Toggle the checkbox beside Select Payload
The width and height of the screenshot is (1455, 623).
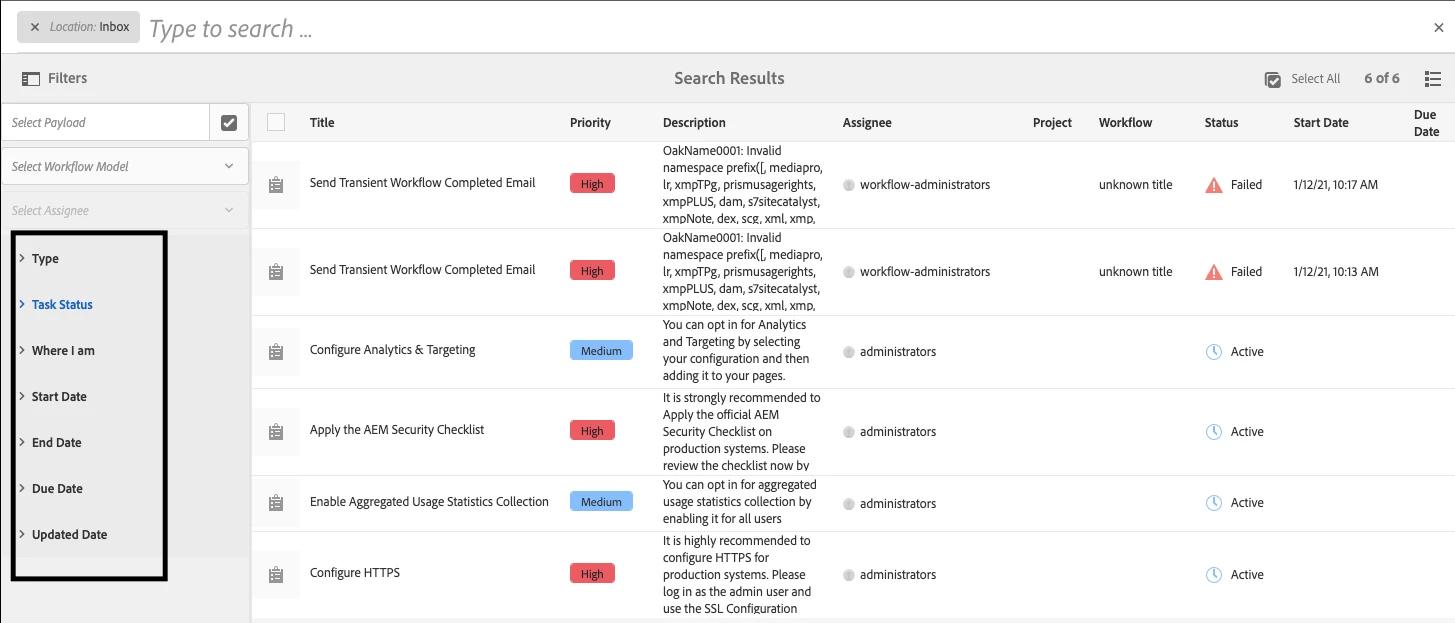coord(229,123)
